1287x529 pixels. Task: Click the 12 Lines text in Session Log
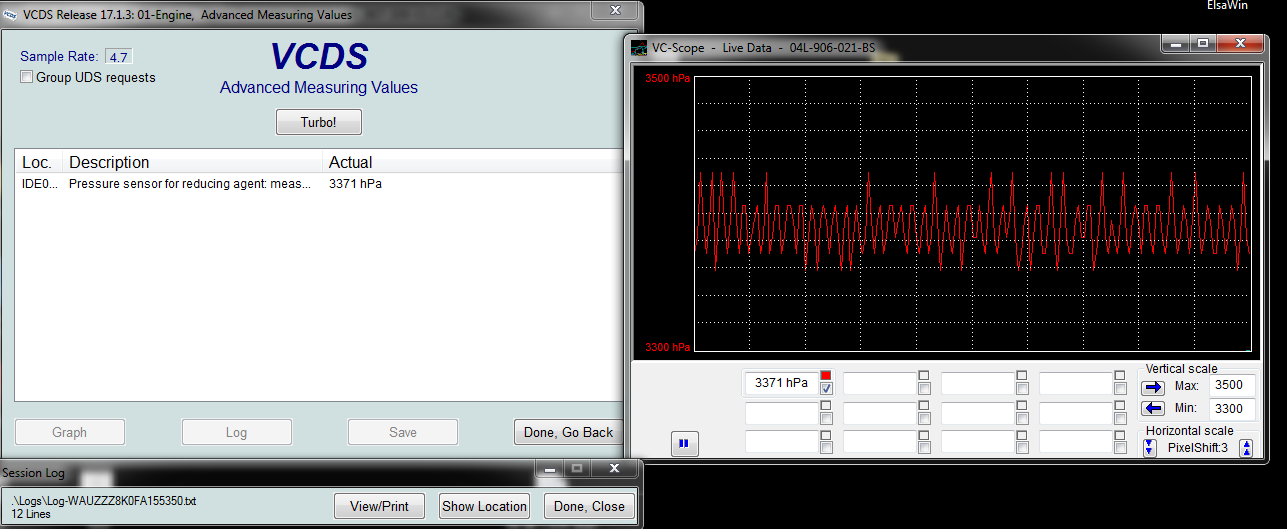click(31, 513)
